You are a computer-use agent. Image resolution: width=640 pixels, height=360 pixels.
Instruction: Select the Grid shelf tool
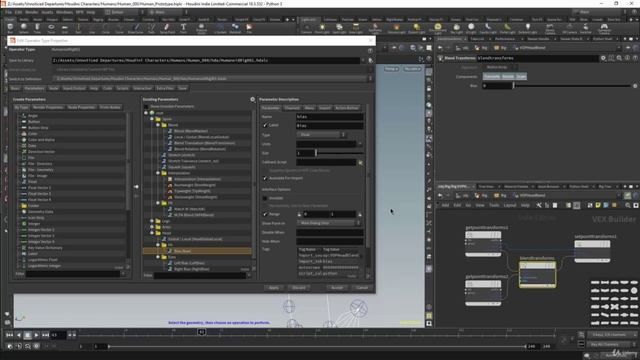click(x=64, y=28)
